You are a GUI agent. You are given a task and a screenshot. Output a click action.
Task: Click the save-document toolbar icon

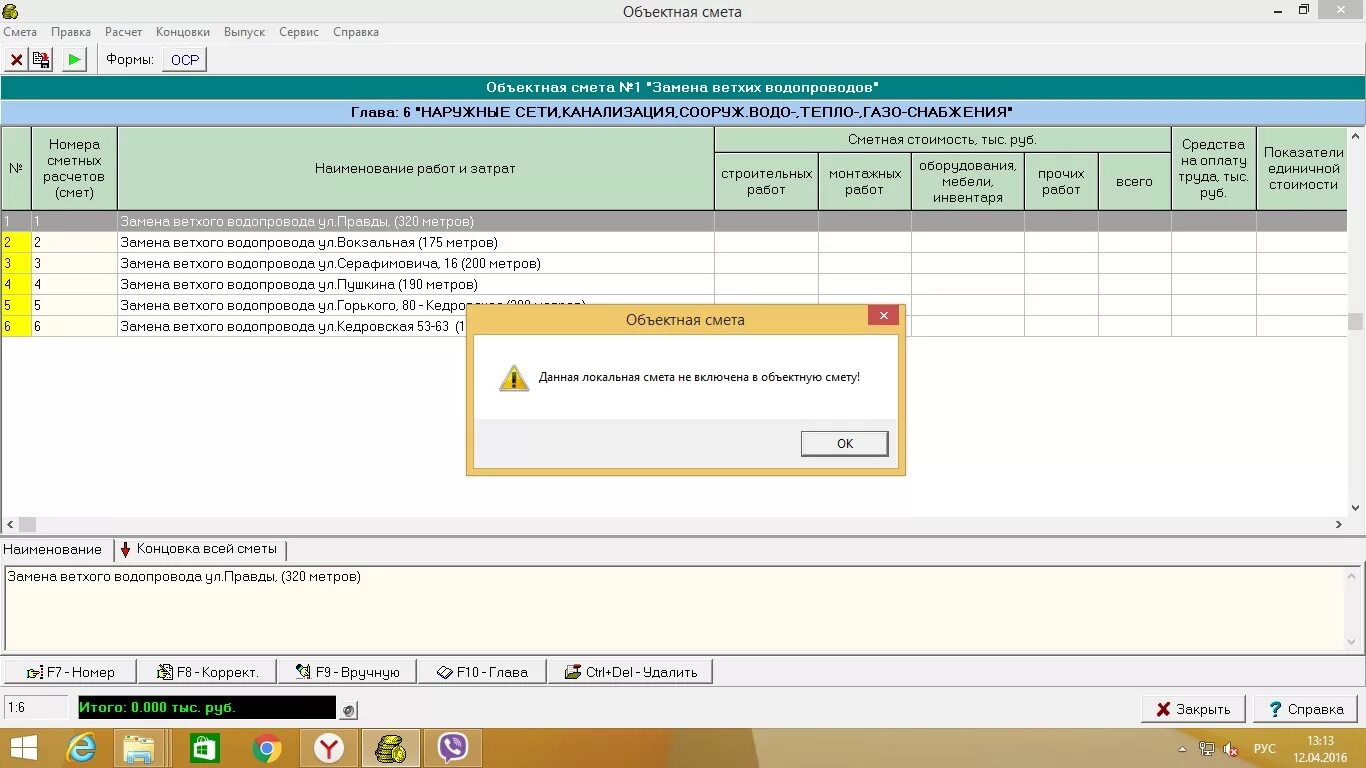click(40, 60)
